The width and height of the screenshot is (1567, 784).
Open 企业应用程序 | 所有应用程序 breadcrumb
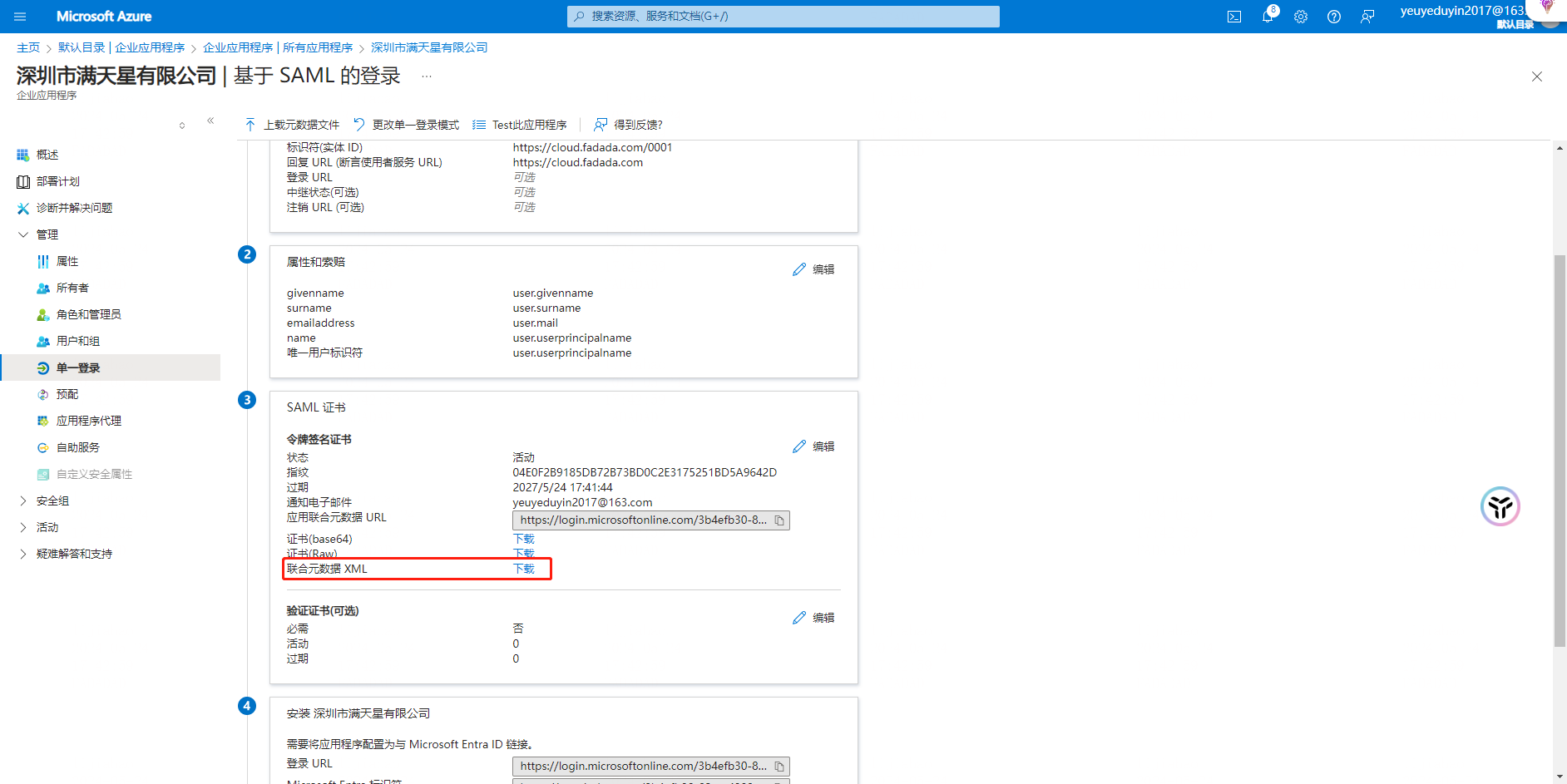[x=278, y=47]
